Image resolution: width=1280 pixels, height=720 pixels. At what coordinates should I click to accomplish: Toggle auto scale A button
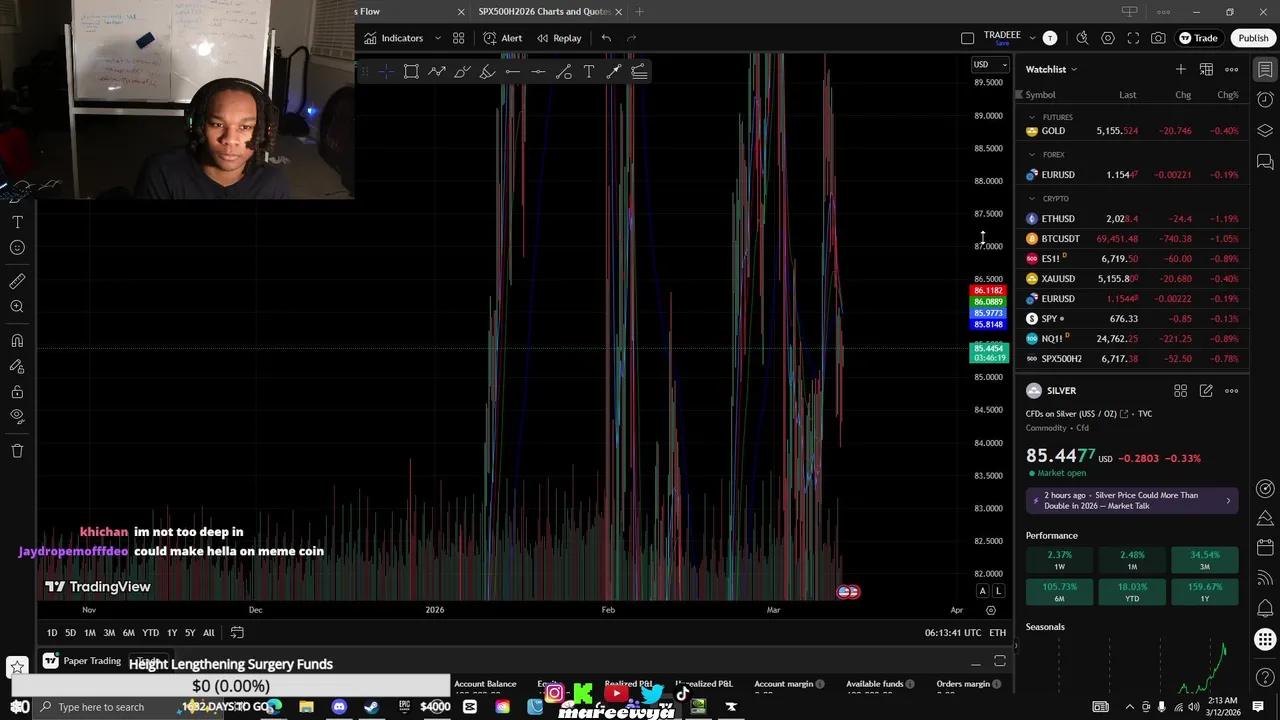coord(982,591)
